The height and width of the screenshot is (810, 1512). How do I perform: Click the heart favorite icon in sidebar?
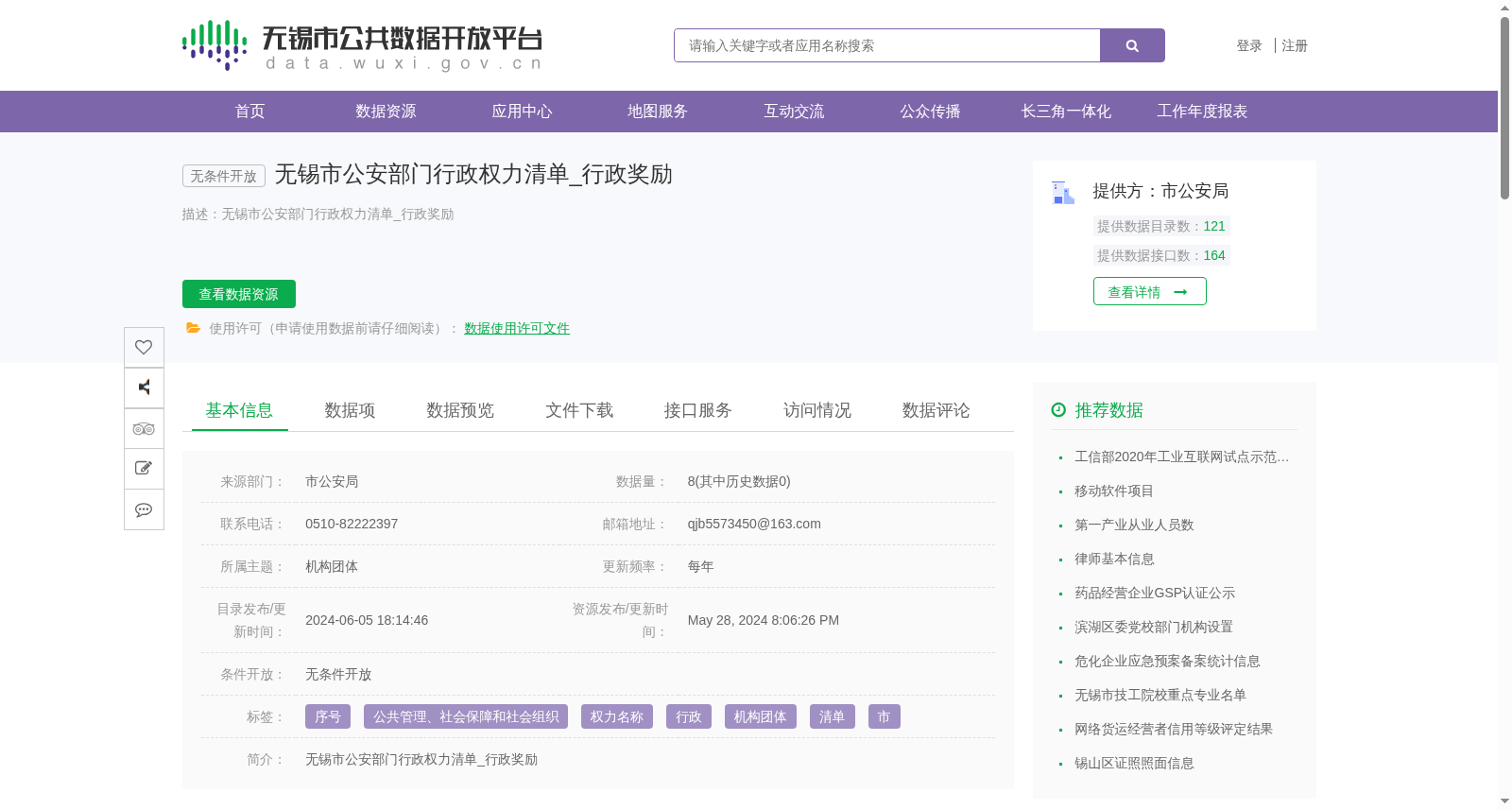[x=144, y=347]
